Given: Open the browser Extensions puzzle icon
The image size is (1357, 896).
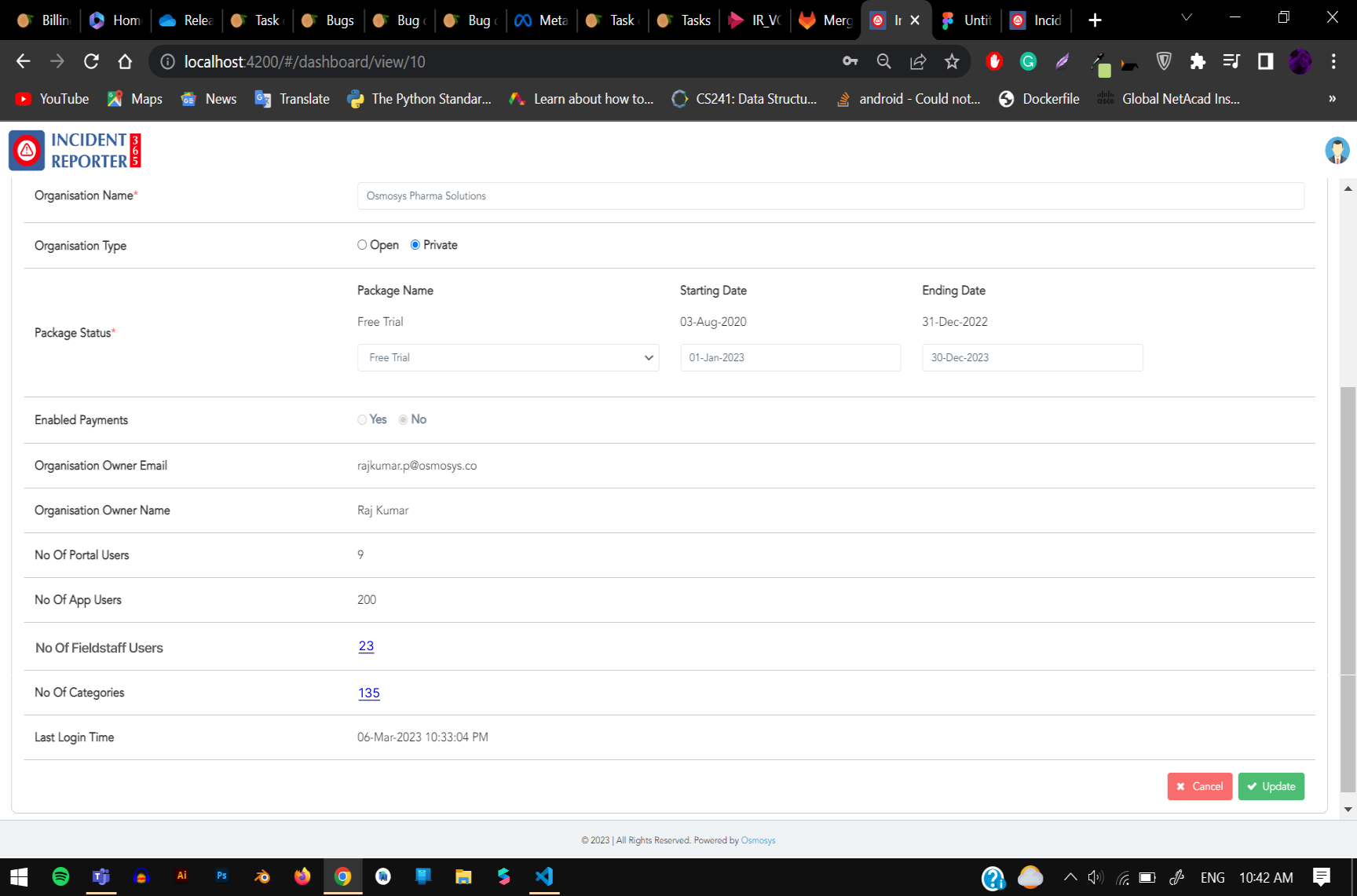Looking at the screenshot, I should pos(1198,62).
